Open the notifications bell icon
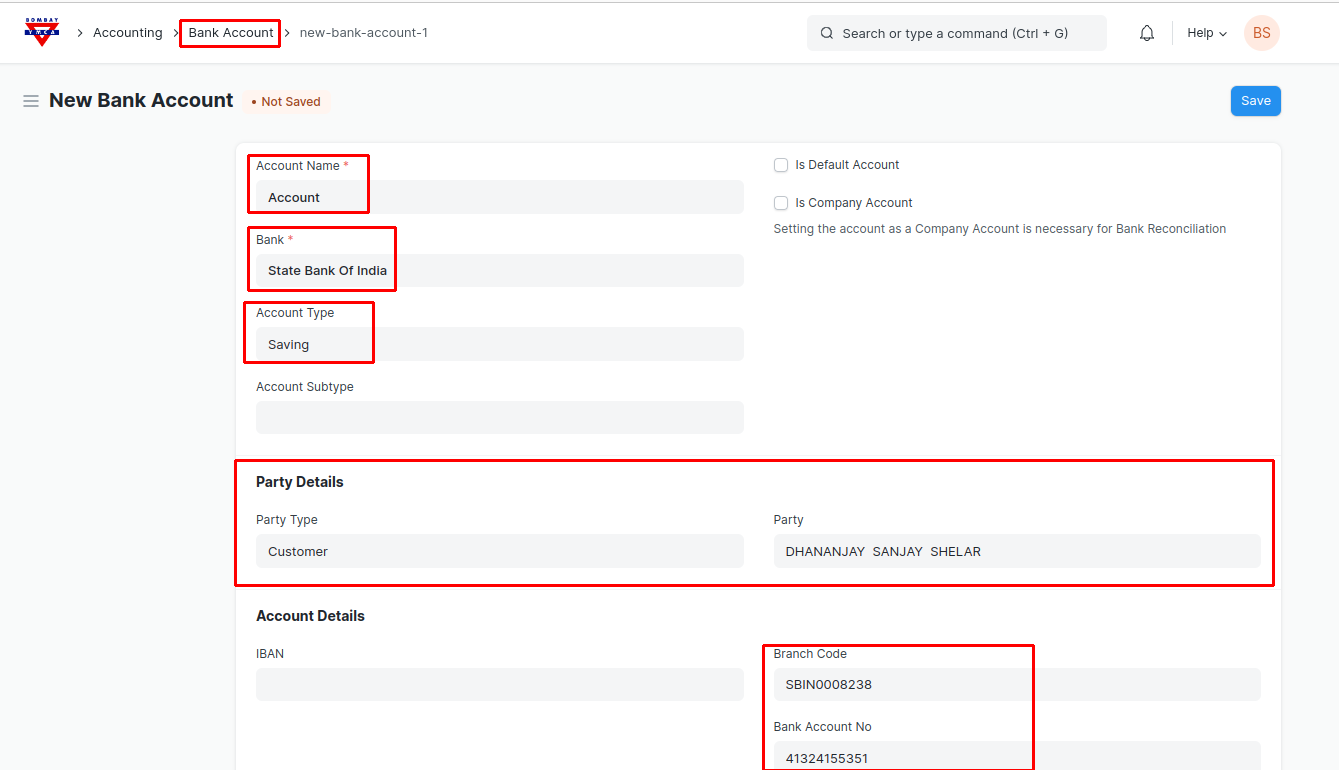The height and width of the screenshot is (770, 1339). point(1147,33)
